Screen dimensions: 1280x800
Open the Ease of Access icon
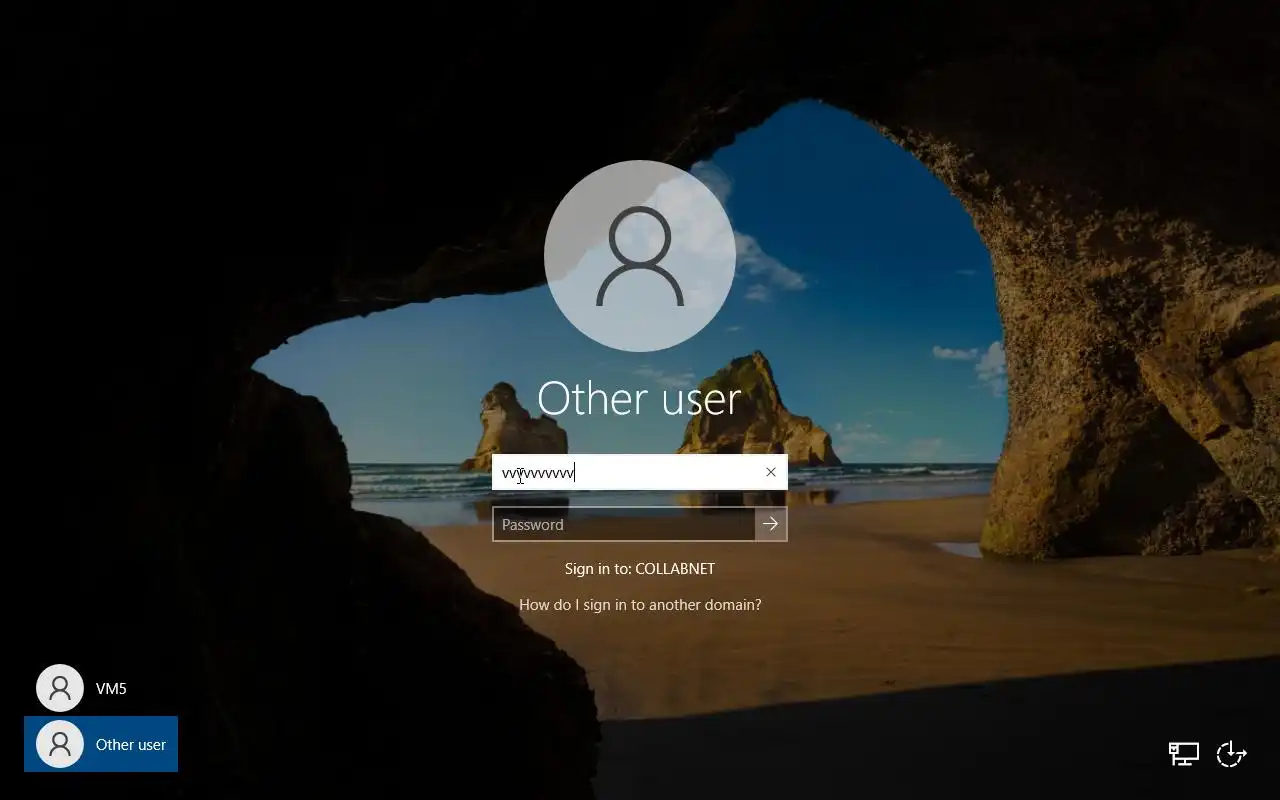click(1231, 754)
